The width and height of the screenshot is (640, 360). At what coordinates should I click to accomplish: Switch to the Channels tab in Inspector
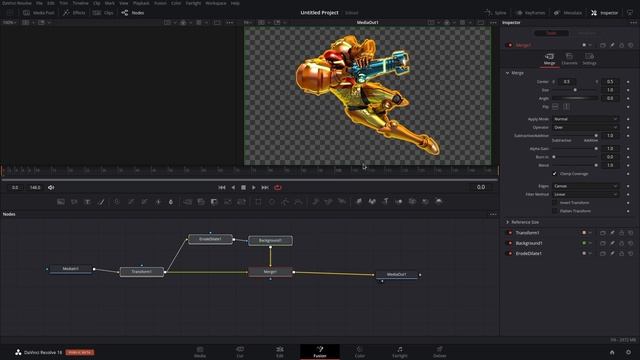569,59
